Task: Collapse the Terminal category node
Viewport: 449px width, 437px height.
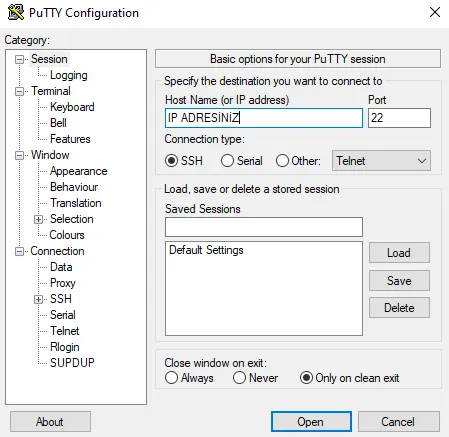Action: (x=20, y=91)
